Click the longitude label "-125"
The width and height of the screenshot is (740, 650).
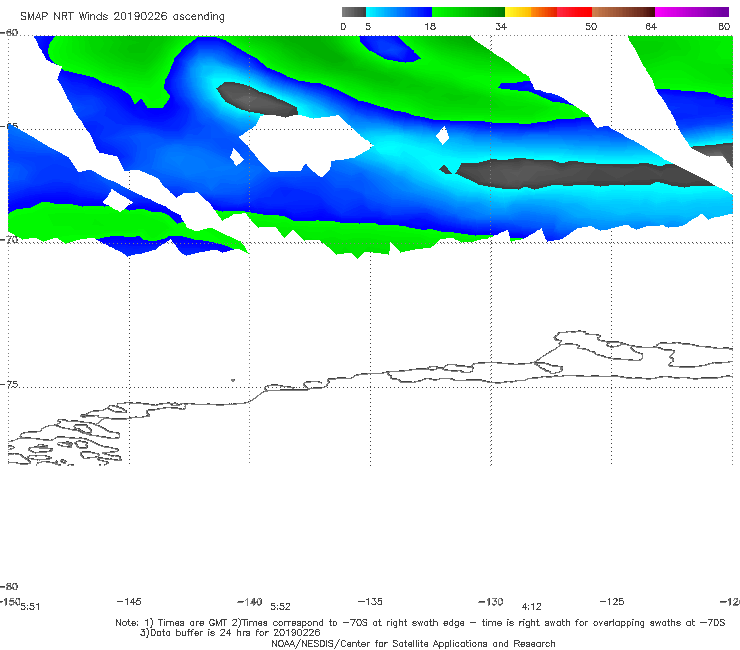click(x=612, y=601)
